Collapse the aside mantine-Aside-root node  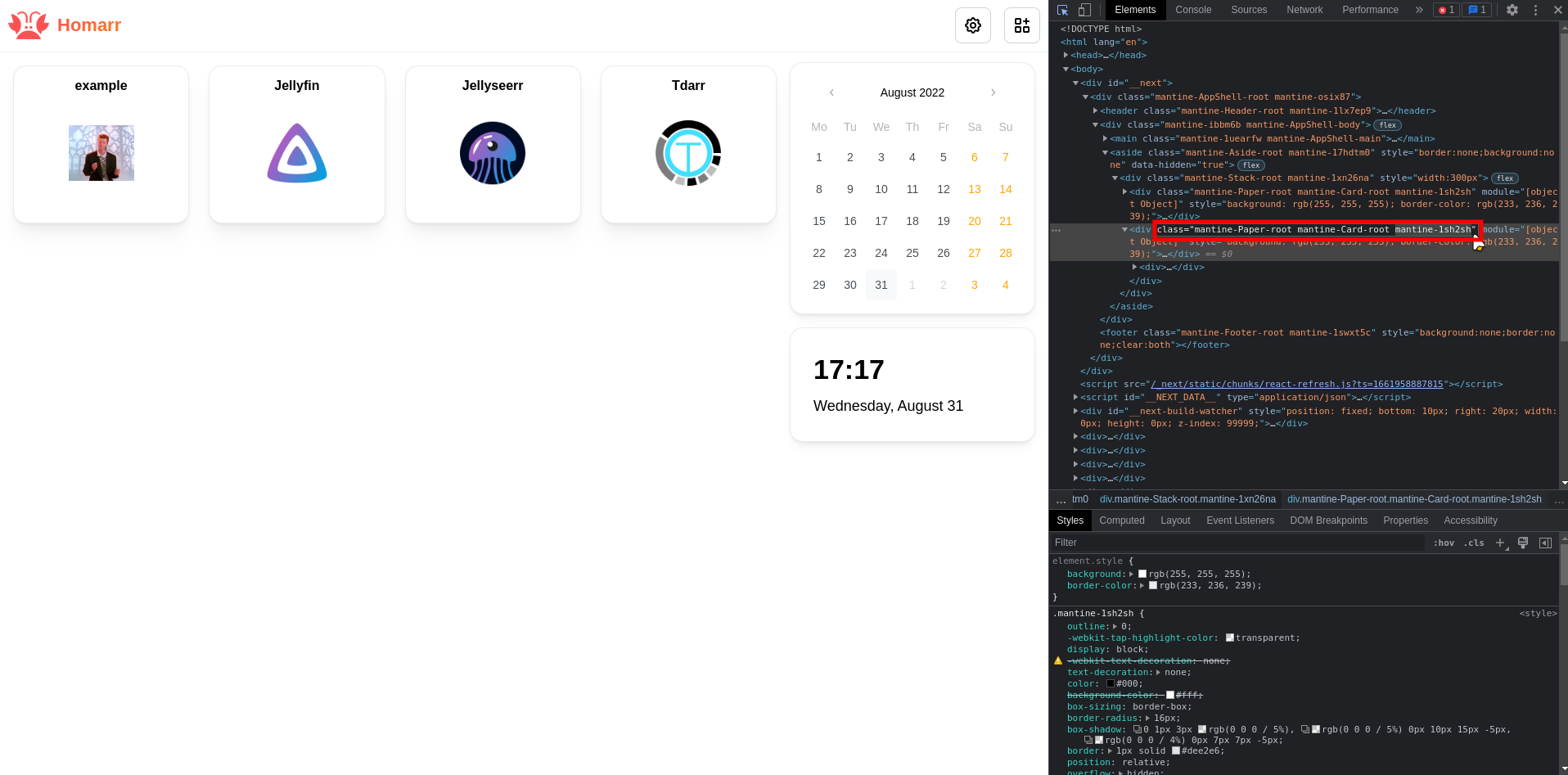coord(1105,153)
